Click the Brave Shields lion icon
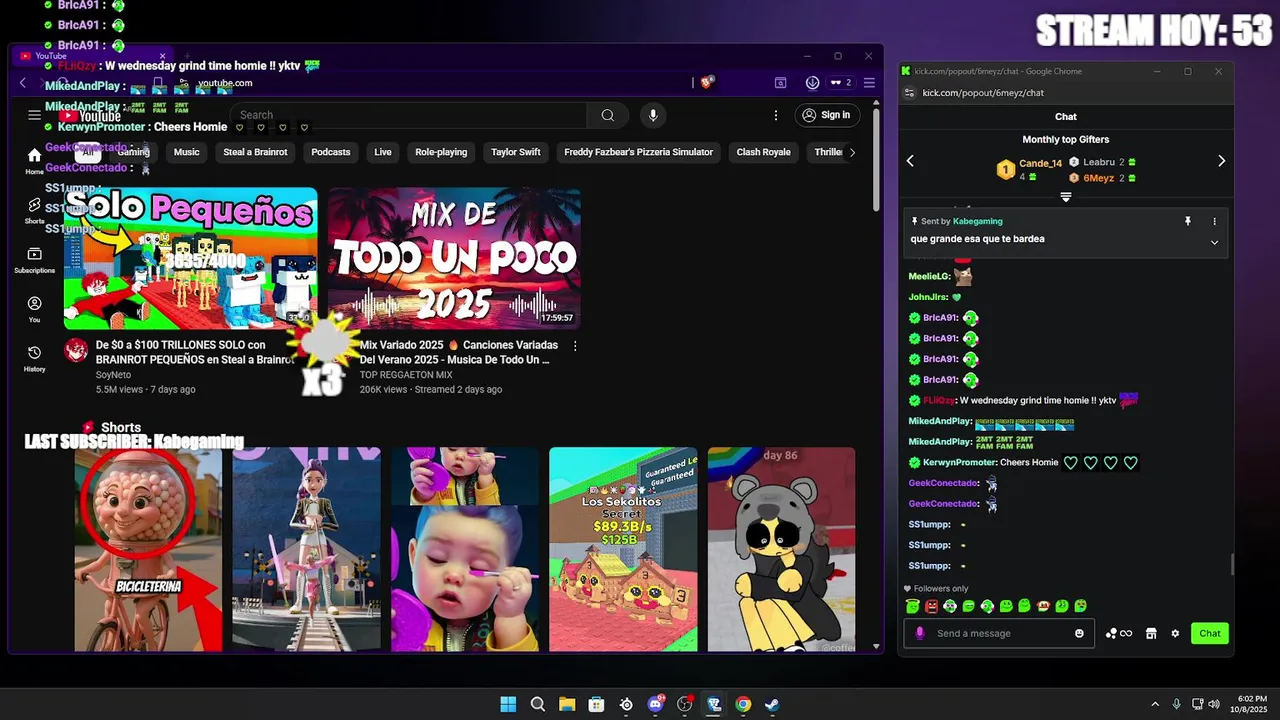1280x720 pixels. (707, 83)
